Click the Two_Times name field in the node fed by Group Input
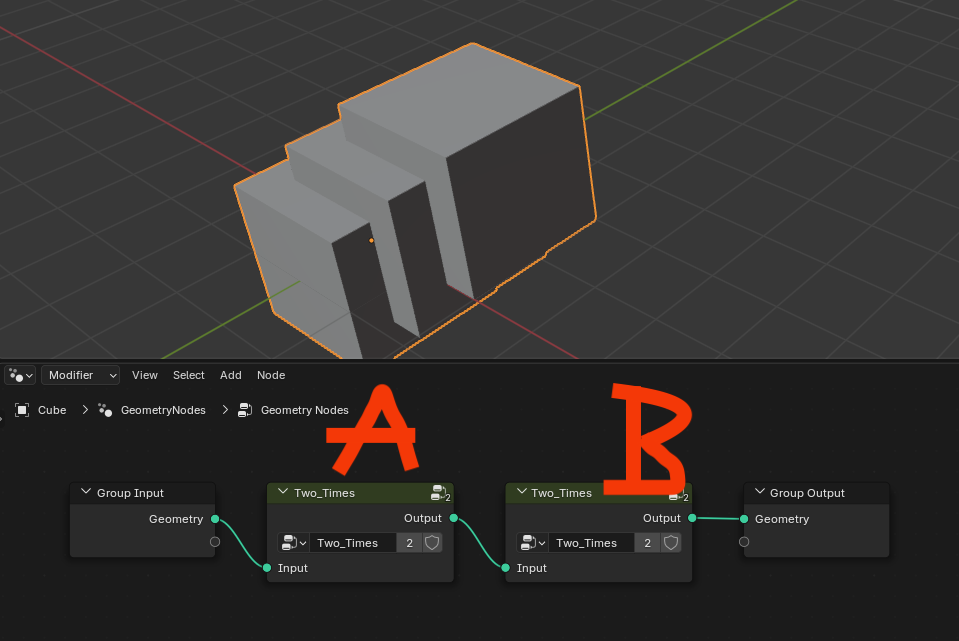This screenshot has width=959, height=641. (353, 543)
